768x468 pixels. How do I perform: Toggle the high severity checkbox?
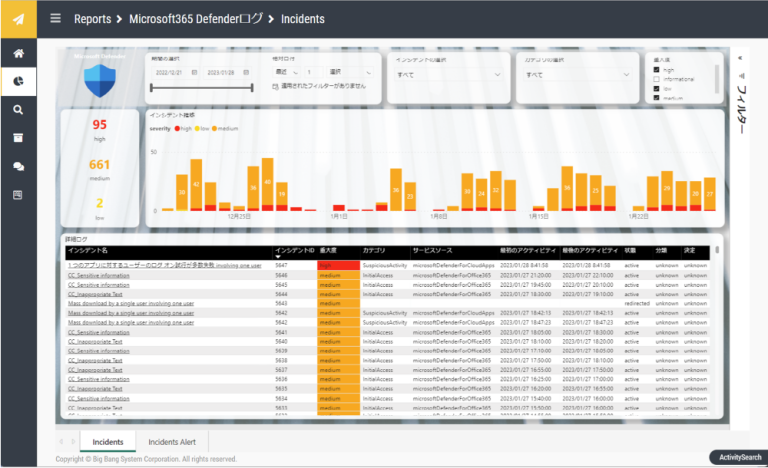pos(655,69)
